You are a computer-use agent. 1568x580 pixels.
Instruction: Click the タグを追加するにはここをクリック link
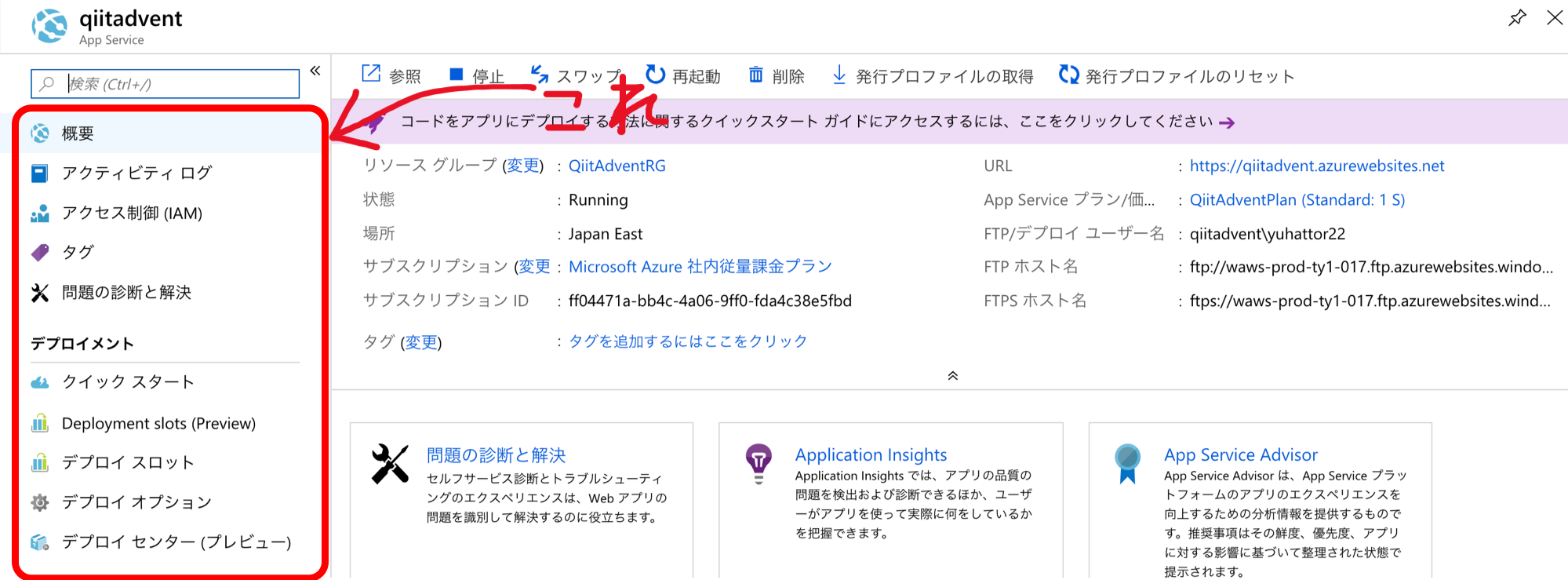pyautogui.click(x=688, y=341)
